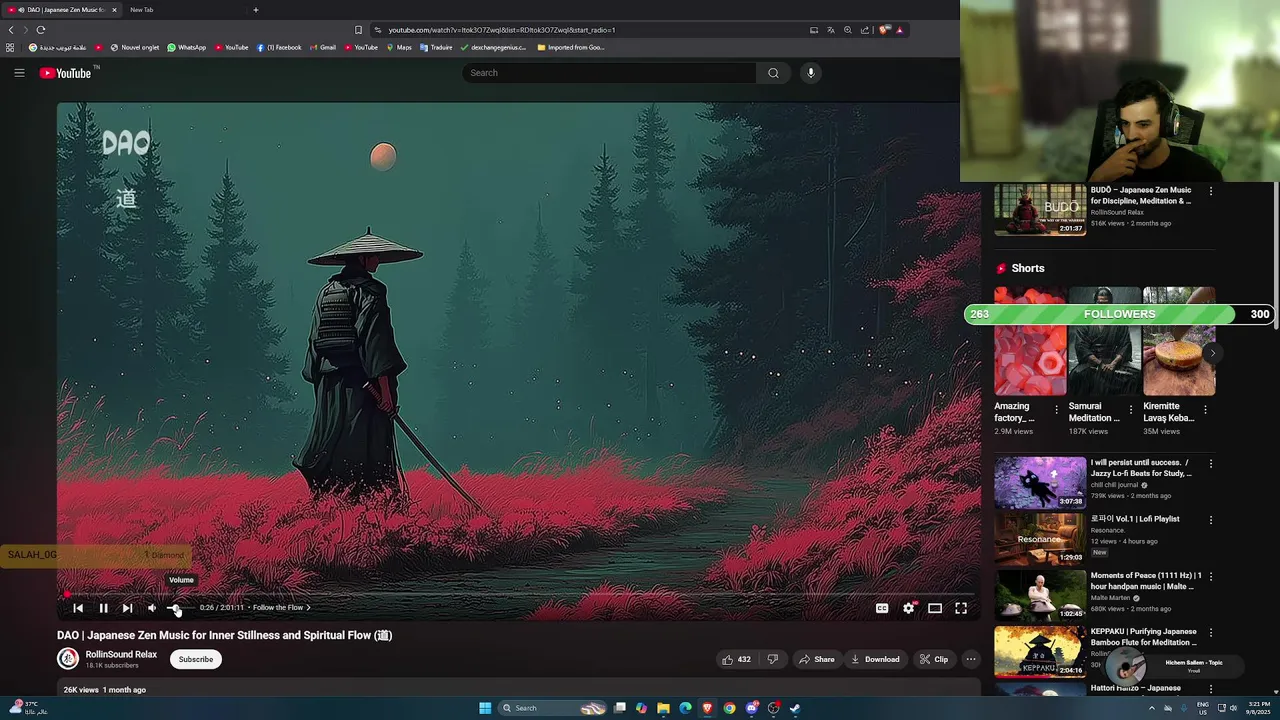Go back in browser history
This screenshot has width=1280, height=720.
[x=11, y=30]
